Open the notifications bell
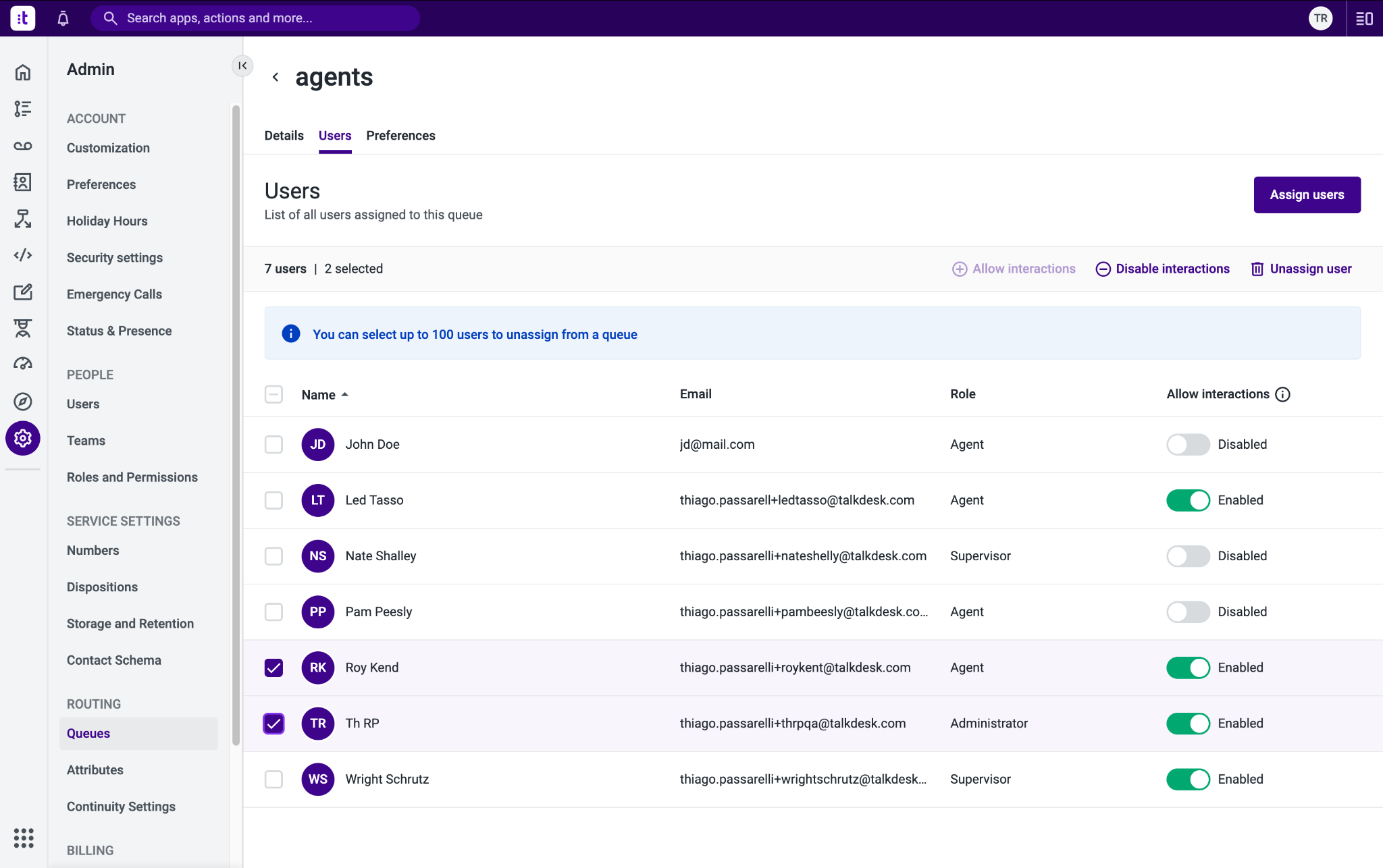1383x868 pixels. coord(63,18)
